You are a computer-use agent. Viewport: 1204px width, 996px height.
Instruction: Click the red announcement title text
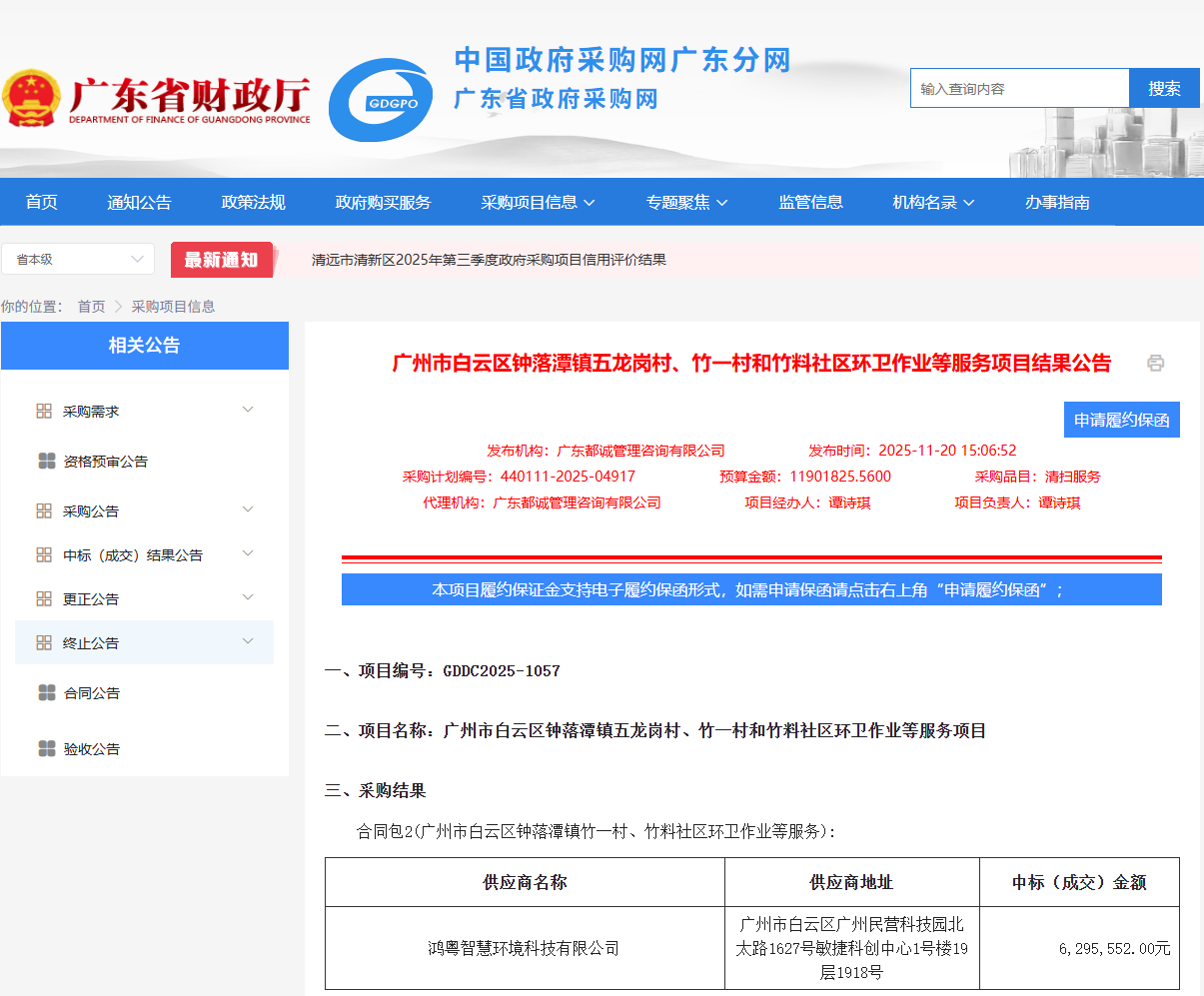point(751,363)
